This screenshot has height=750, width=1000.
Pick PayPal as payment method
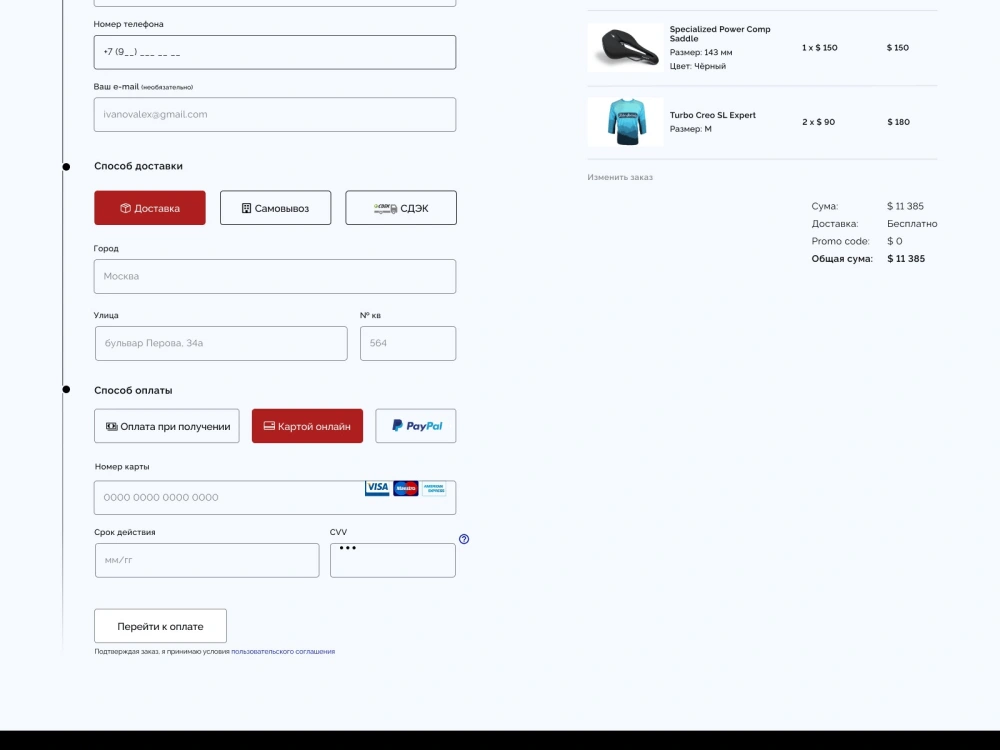pyautogui.click(x=416, y=426)
